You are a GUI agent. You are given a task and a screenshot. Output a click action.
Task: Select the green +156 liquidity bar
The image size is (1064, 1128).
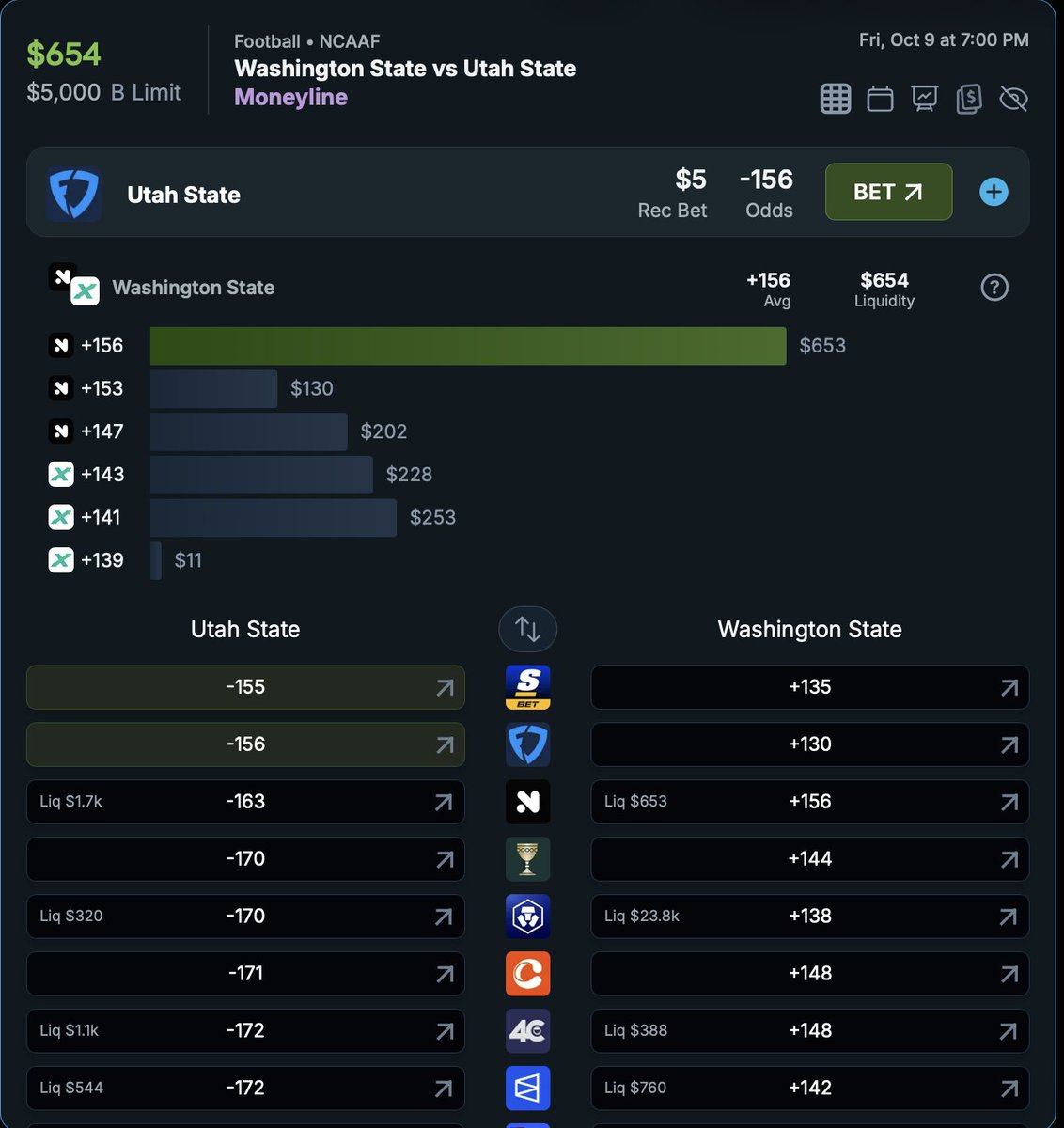[468, 346]
